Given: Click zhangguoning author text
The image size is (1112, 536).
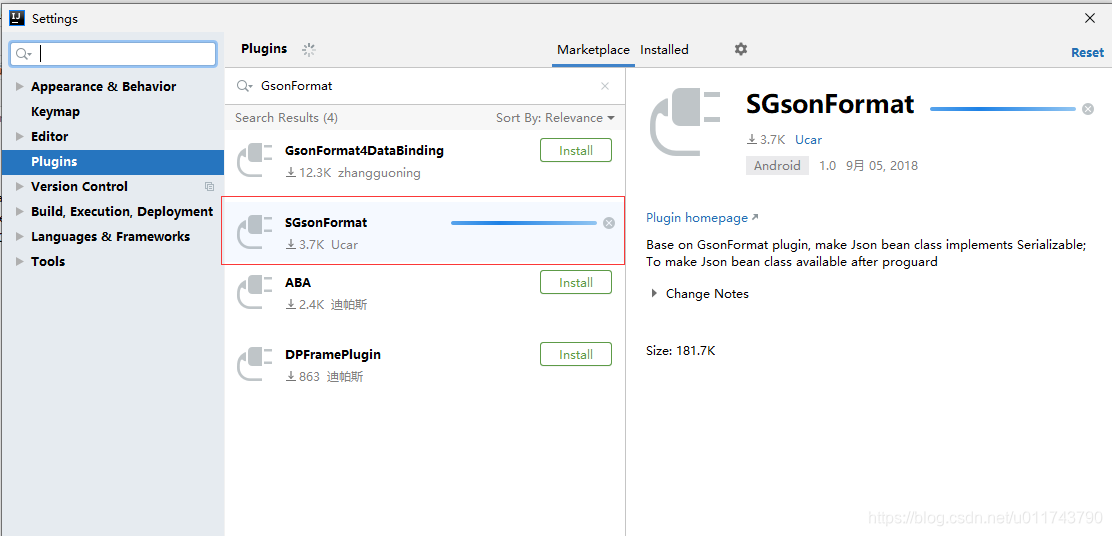Looking at the screenshot, I should (x=379, y=173).
